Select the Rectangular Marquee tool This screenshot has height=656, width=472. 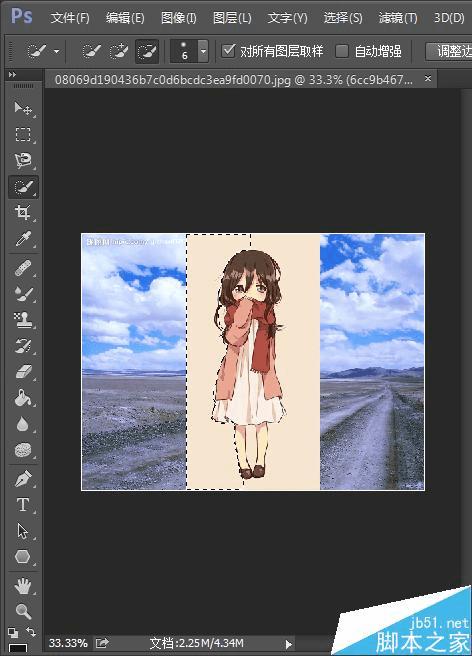click(x=23, y=135)
